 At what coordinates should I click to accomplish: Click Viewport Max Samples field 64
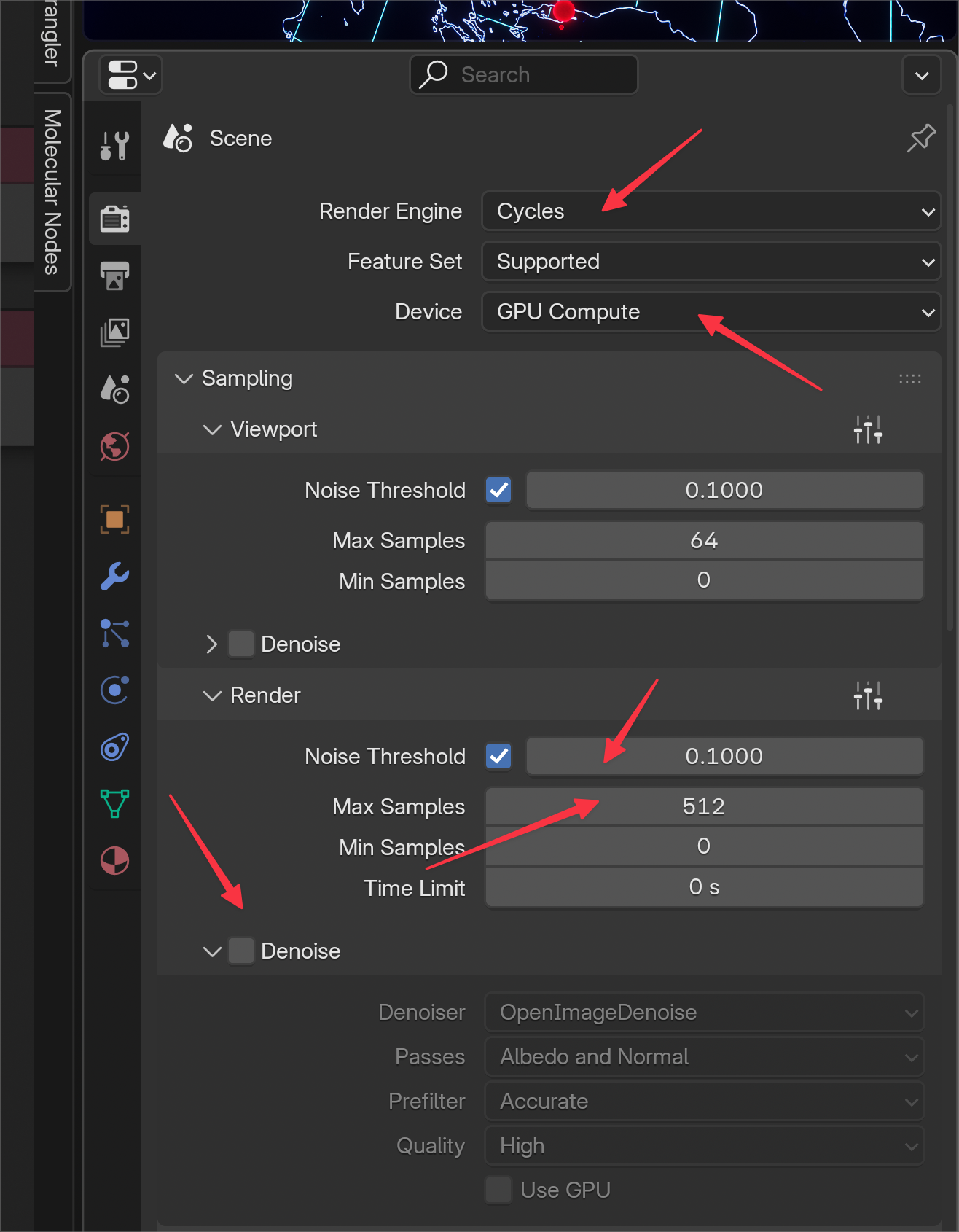click(x=705, y=540)
